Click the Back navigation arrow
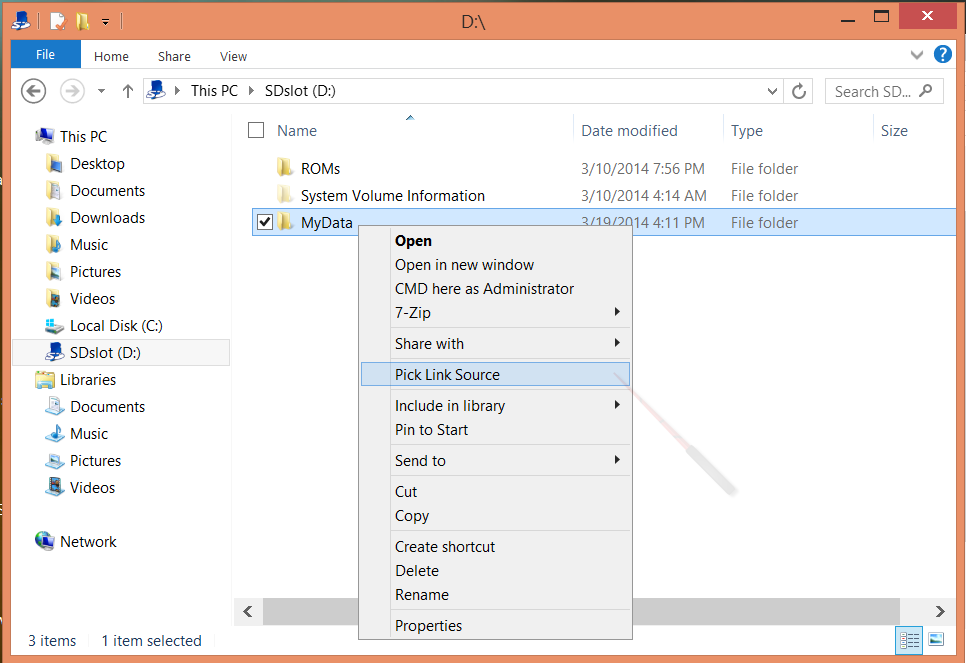 click(33, 92)
